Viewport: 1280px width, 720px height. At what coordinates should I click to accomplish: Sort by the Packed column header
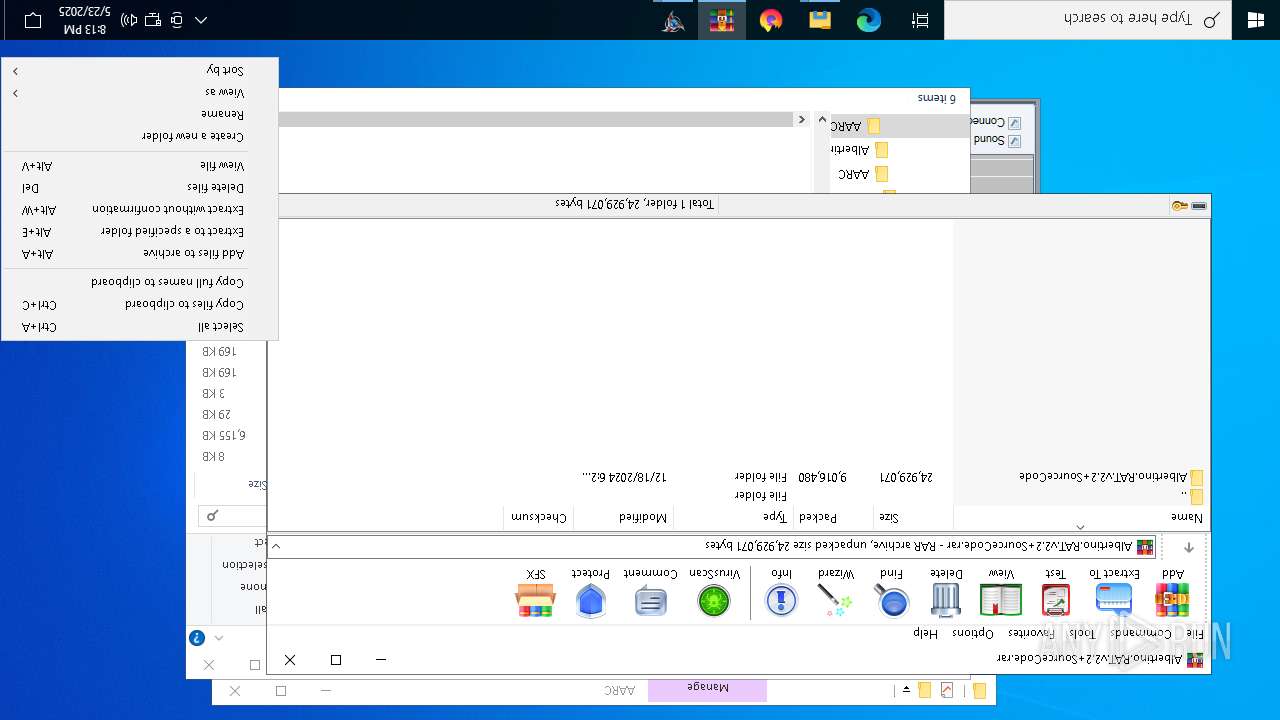[x=834, y=517]
